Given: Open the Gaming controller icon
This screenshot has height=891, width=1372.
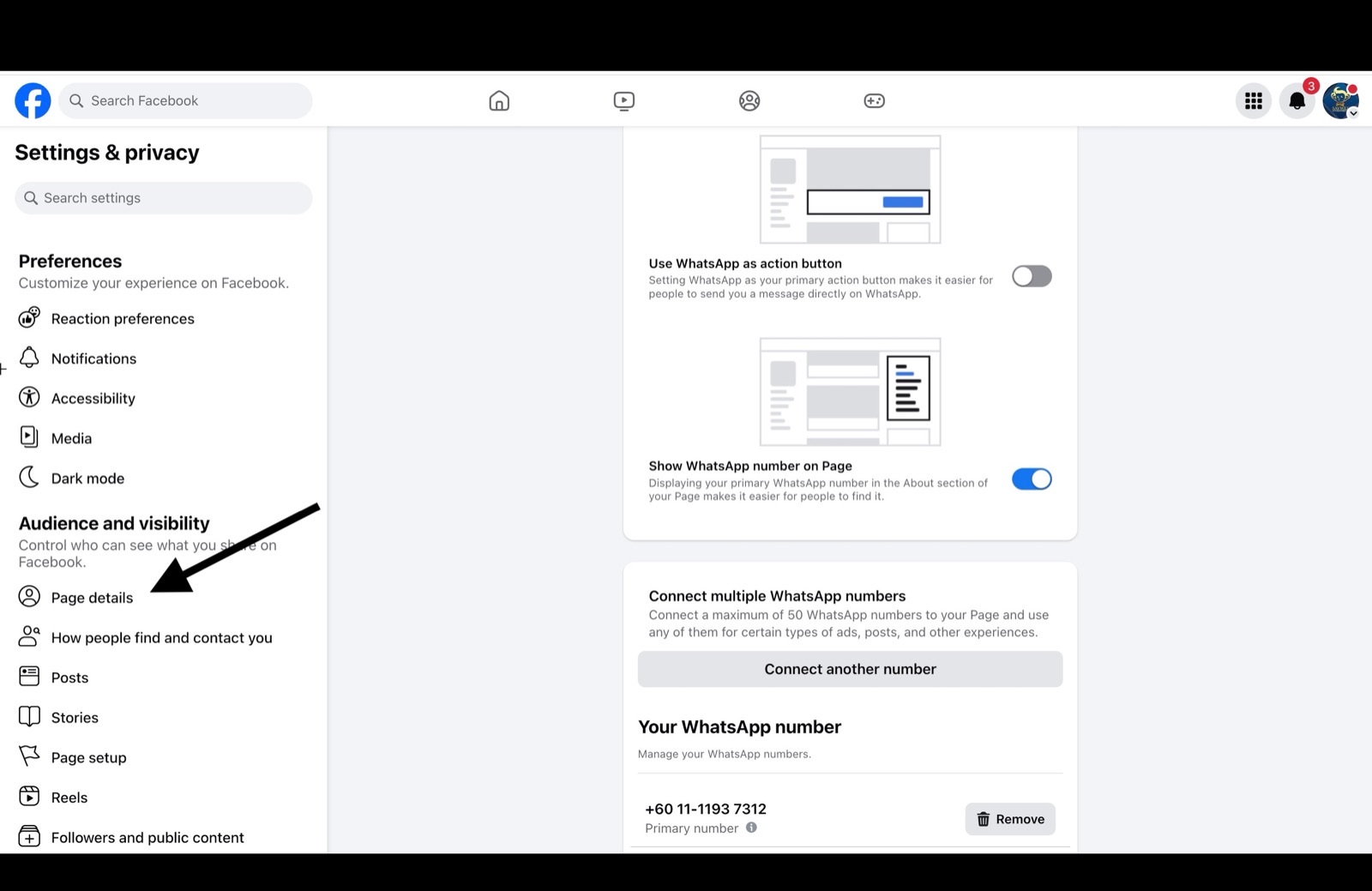Looking at the screenshot, I should tap(874, 100).
